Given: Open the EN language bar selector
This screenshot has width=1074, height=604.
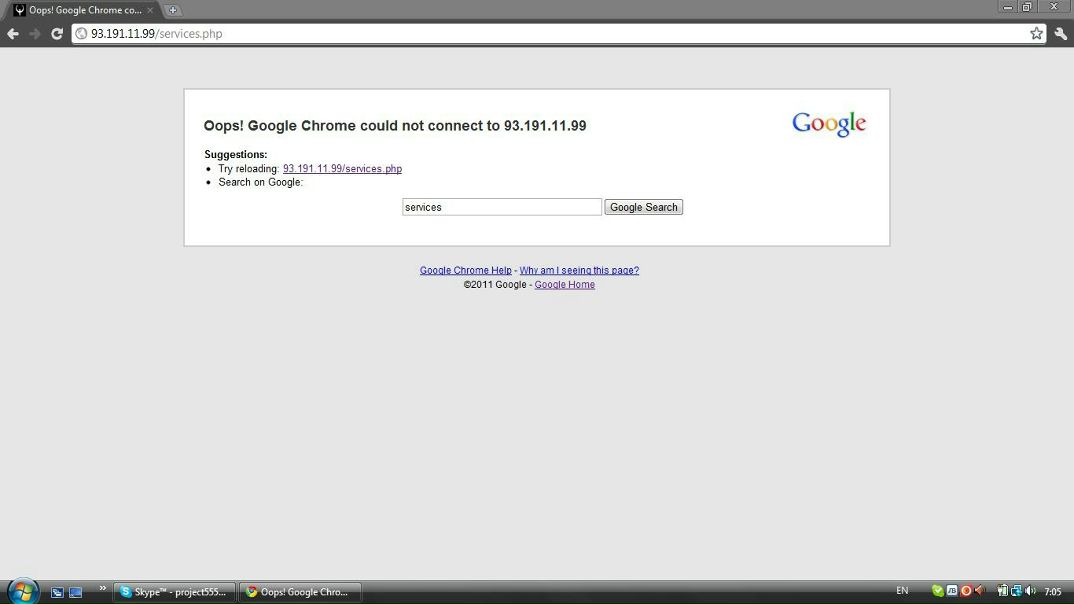Looking at the screenshot, I should coord(902,591).
